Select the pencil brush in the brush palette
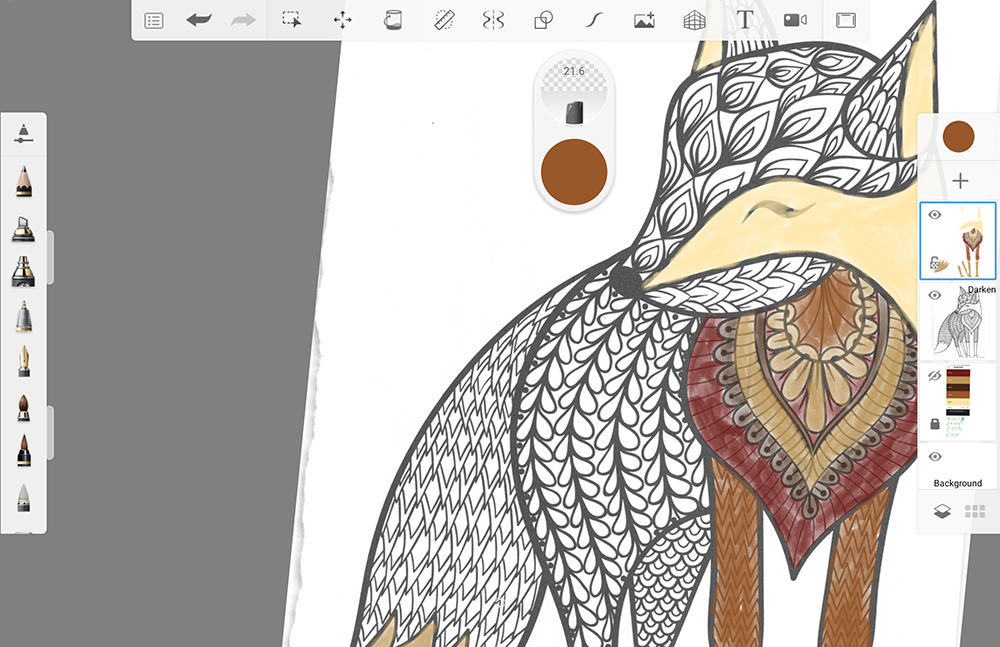 tap(24, 184)
